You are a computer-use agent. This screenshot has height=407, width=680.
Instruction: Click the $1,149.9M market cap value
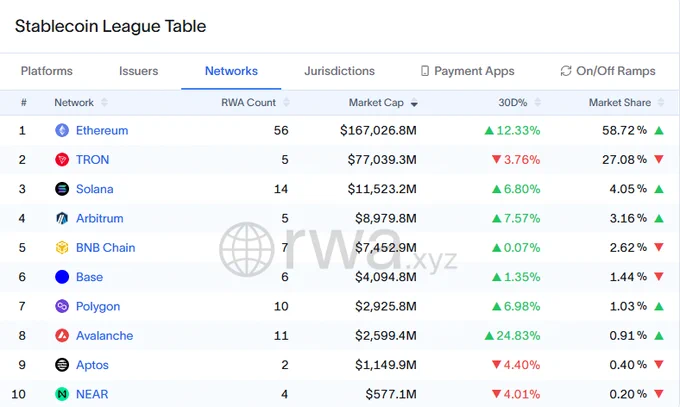coord(386,365)
